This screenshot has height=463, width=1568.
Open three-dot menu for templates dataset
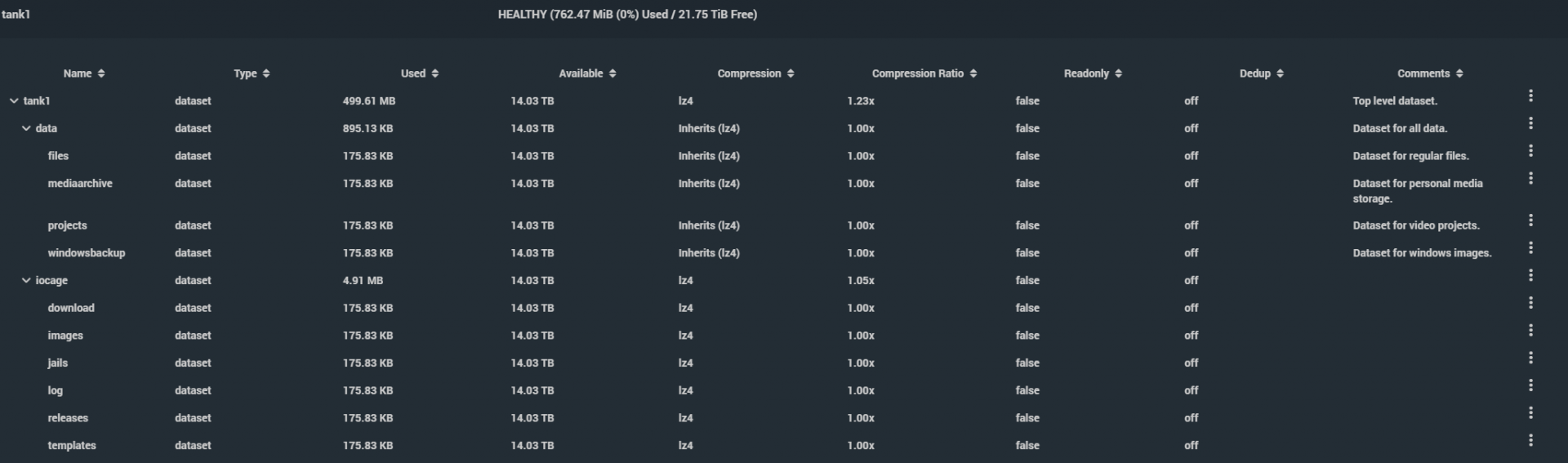(x=1530, y=440)
